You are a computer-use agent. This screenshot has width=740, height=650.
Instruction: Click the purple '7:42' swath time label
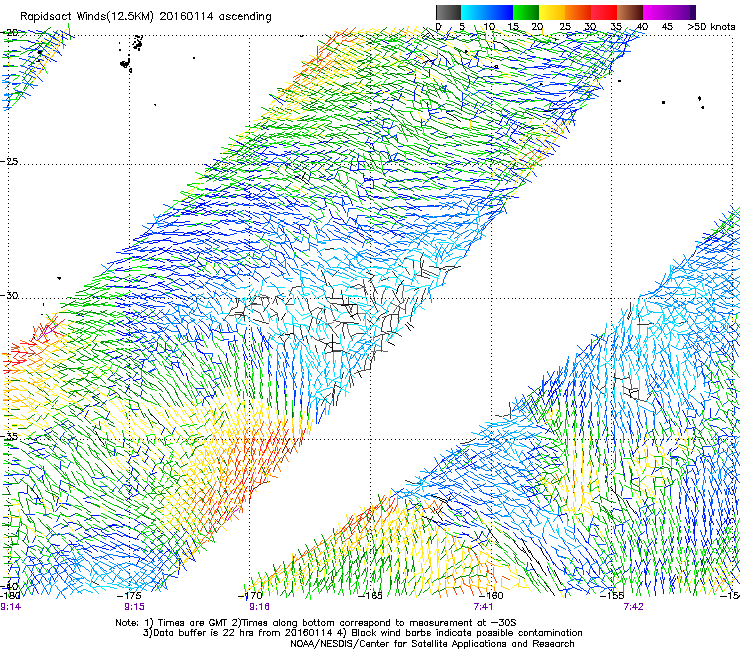(x=633, y=607)
